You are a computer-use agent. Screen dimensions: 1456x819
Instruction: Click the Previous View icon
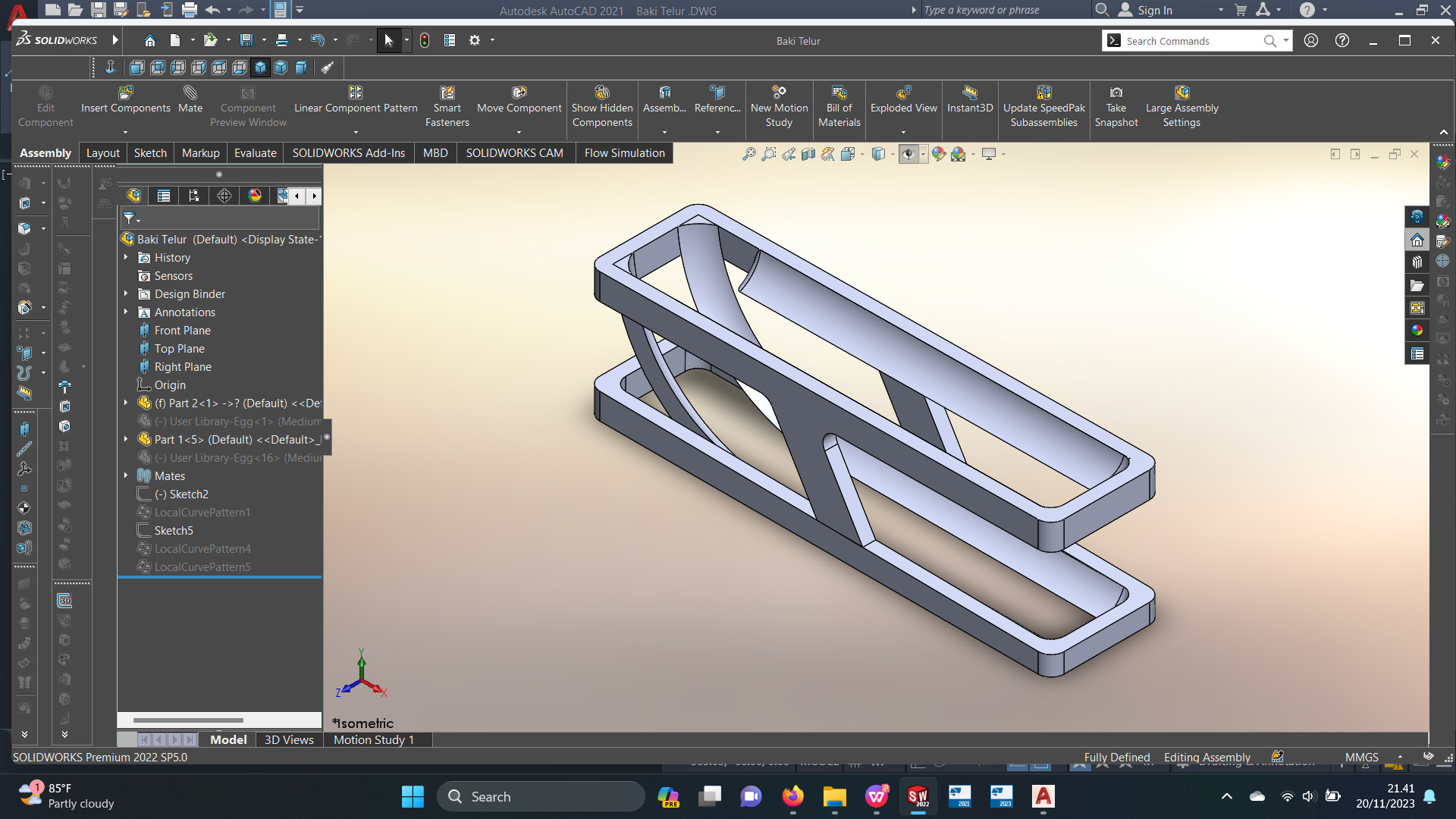click(x=789, y=154)
